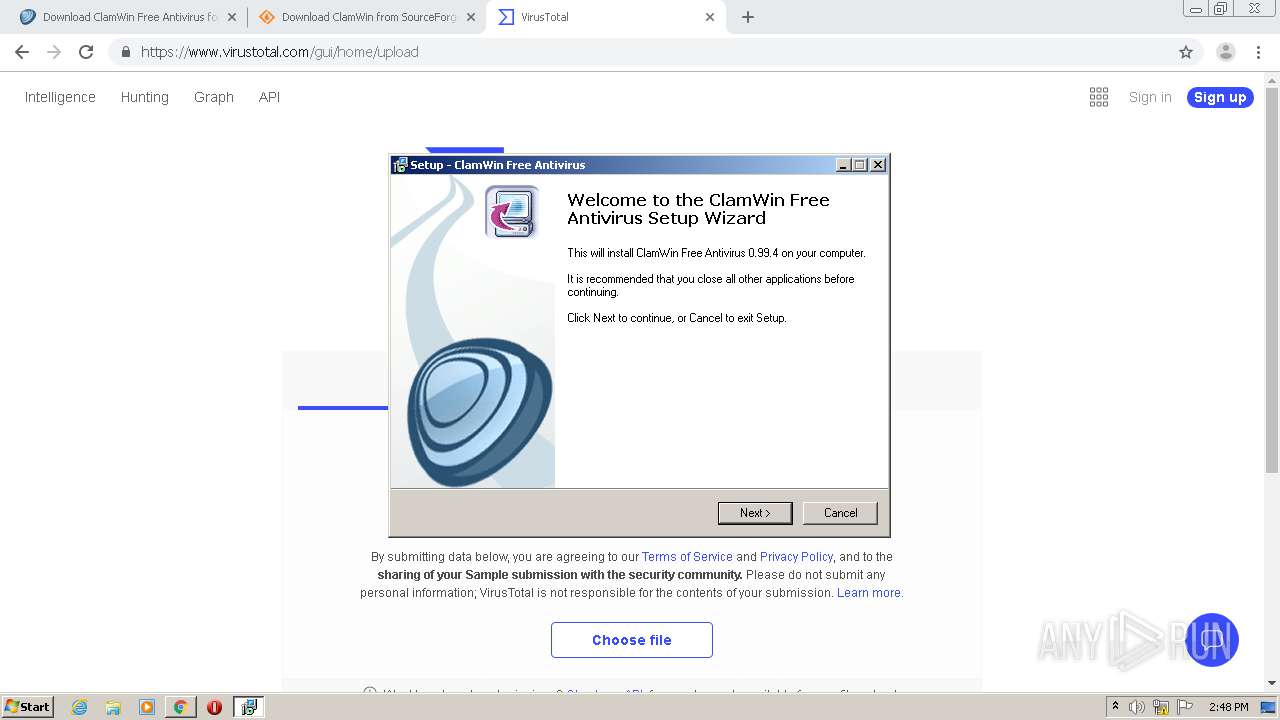
Task: Click the Sign in link
Action: pyautogui.click(x=1150, y=97)
